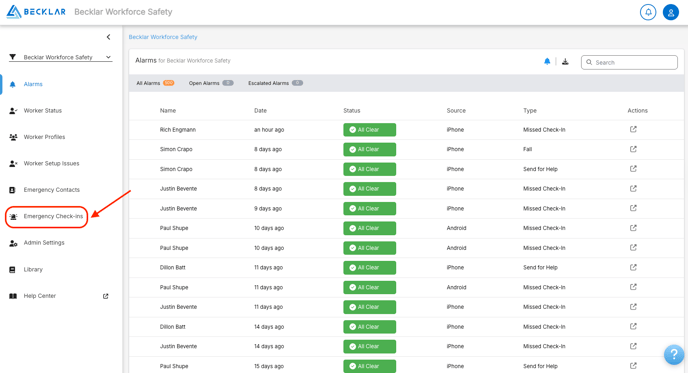Open Paul Shupe 15 days ago action icon
This screenshot has width=688, height=373.
(633, 366)
